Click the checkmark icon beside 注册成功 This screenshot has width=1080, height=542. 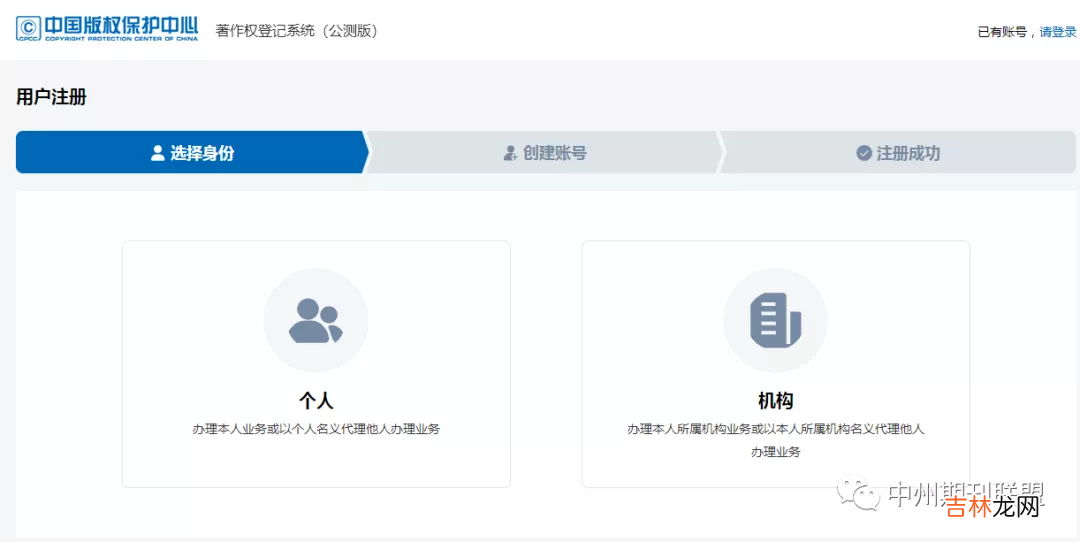(864, 153)
